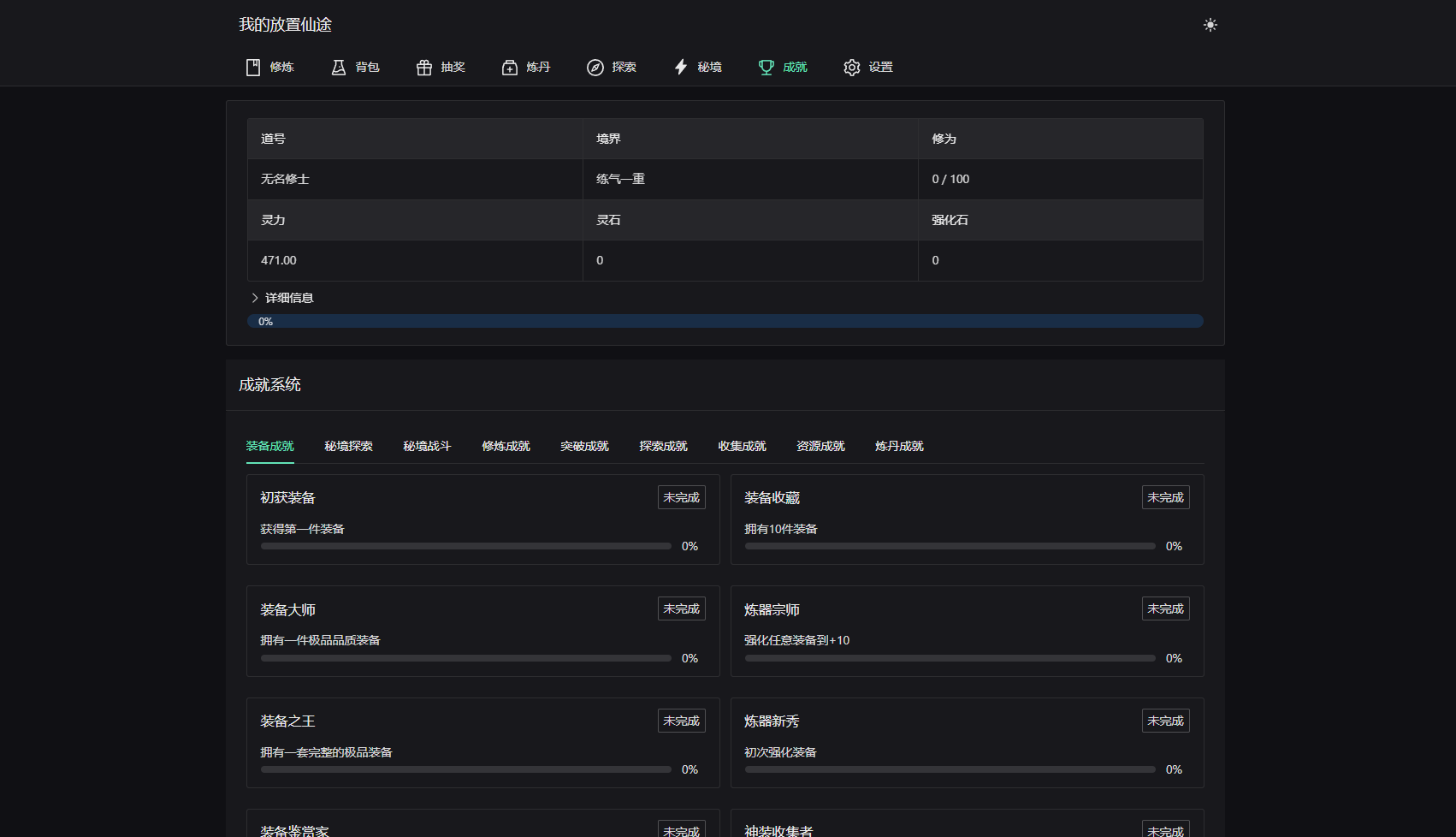Open the 设置 gear icon

coord(852,67)
